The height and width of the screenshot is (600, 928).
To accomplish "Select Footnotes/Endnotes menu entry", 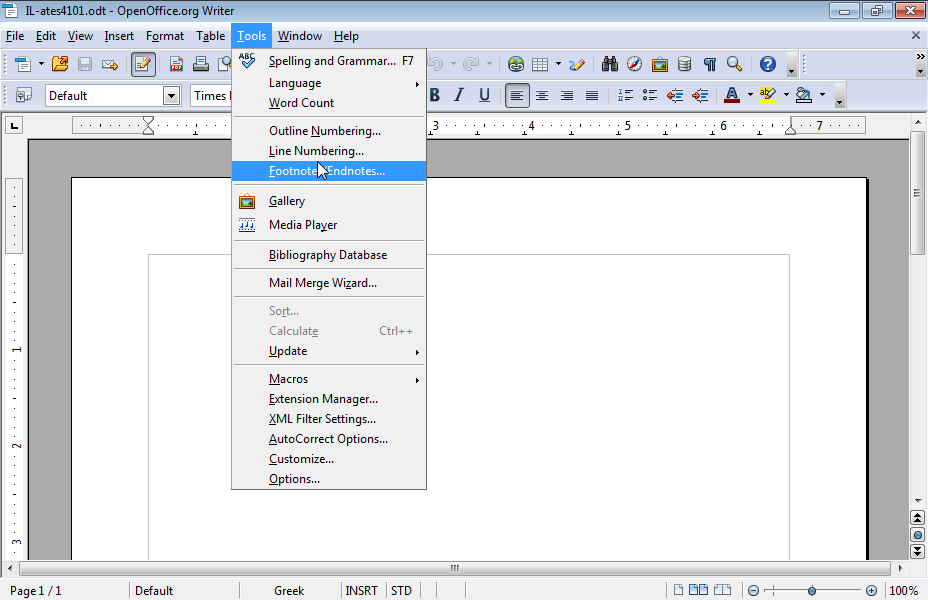I will pyautogui.click(x=328, y=171).
